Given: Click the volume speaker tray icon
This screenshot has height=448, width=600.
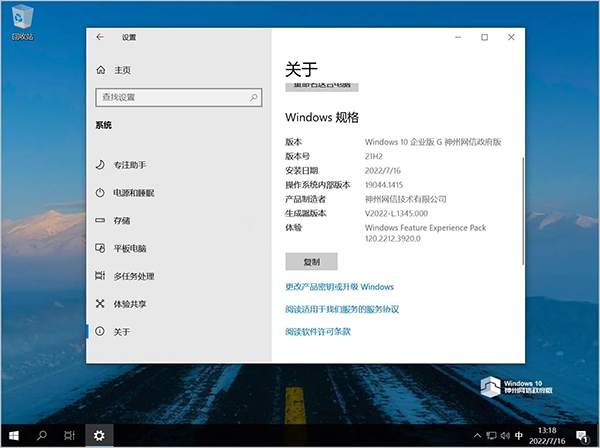Looking at the screenshot, I should (x=505, y=435).
